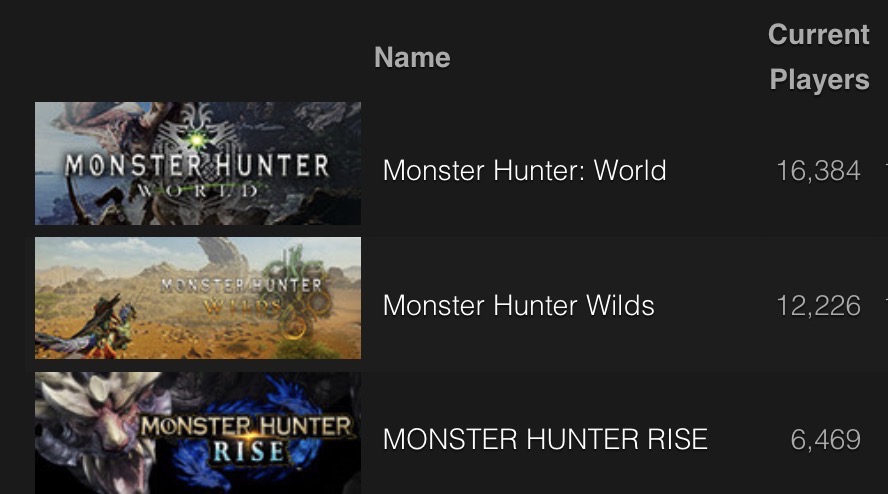Open the Monster Hunter: World thumbnail

[x=198, y=163]
